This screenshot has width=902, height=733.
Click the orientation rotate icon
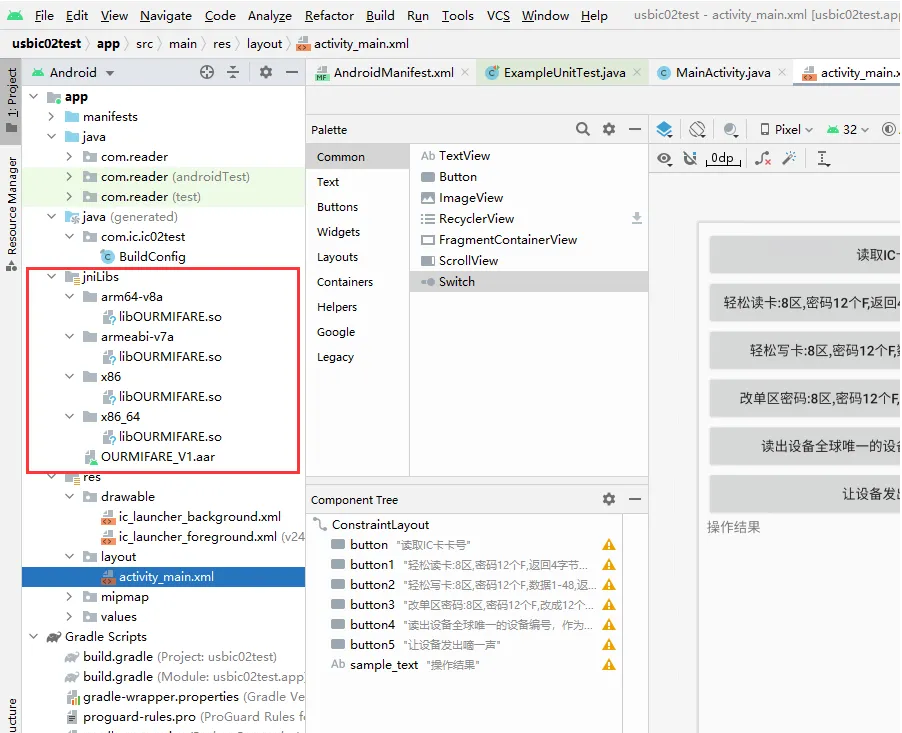[697, 129]
